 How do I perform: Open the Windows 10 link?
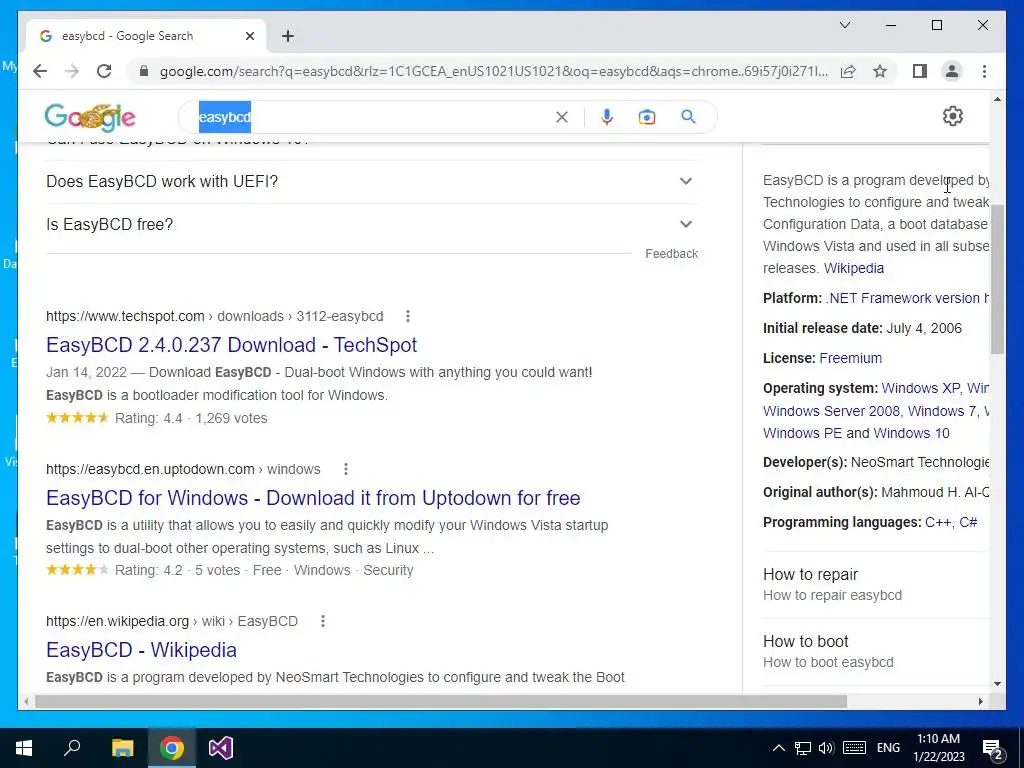(x=911, y=434)
